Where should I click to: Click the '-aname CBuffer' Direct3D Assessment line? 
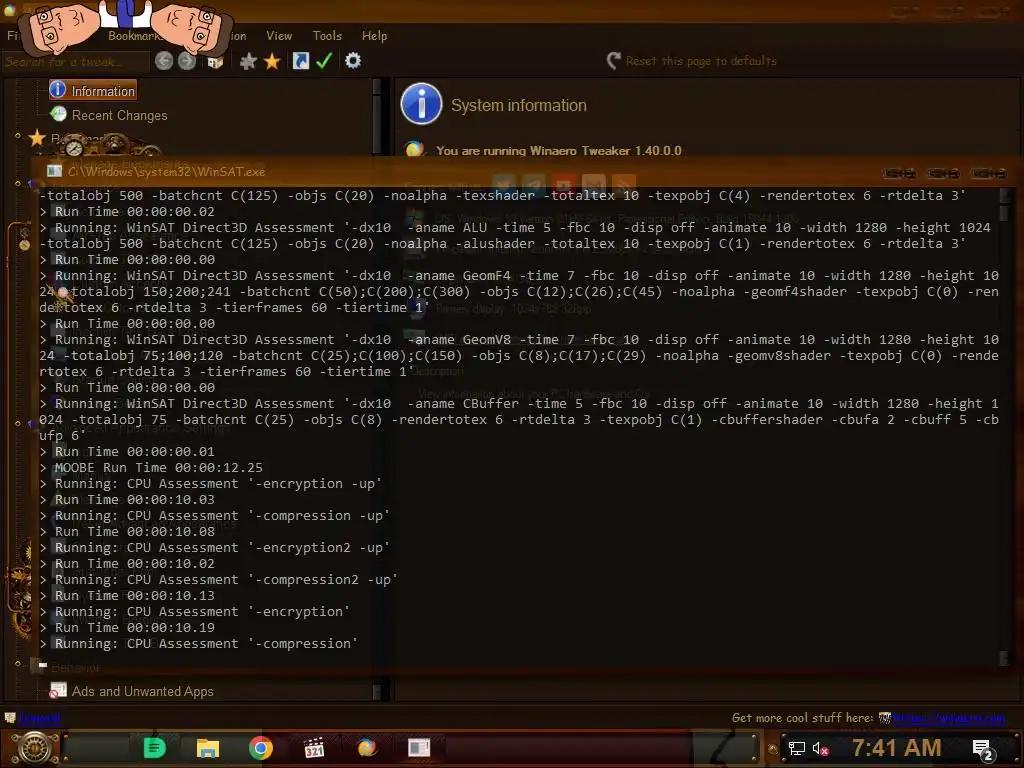[x=519, y=420]
